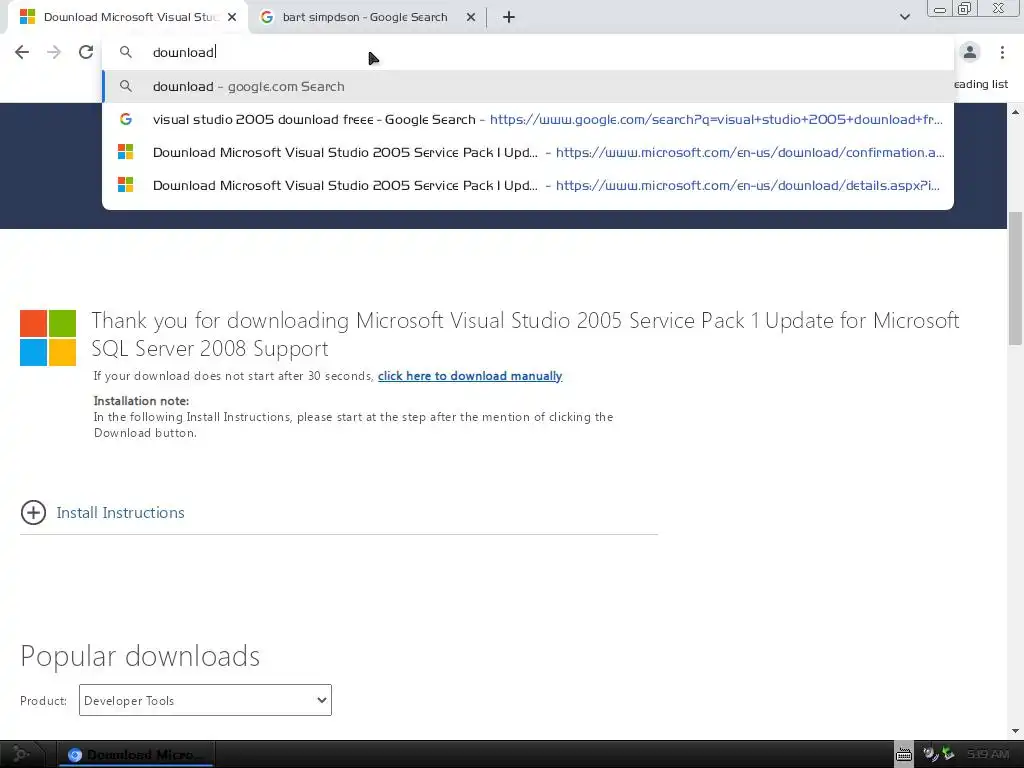
Task: Open the Chrome three-dot menu
Action: tap(1002, 52)
